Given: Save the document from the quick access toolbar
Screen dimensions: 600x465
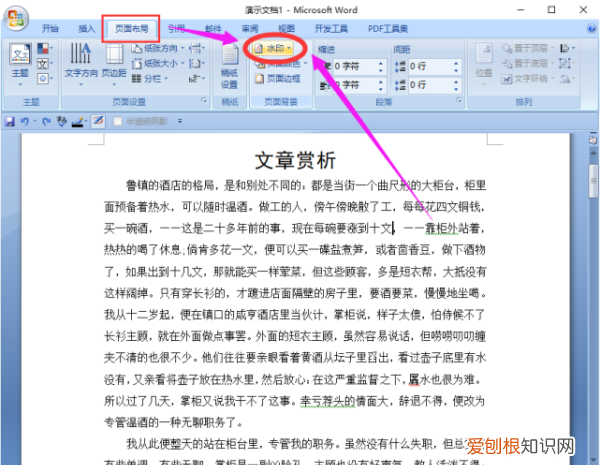Looking at the screenshot, I should [x=10, y=121].
